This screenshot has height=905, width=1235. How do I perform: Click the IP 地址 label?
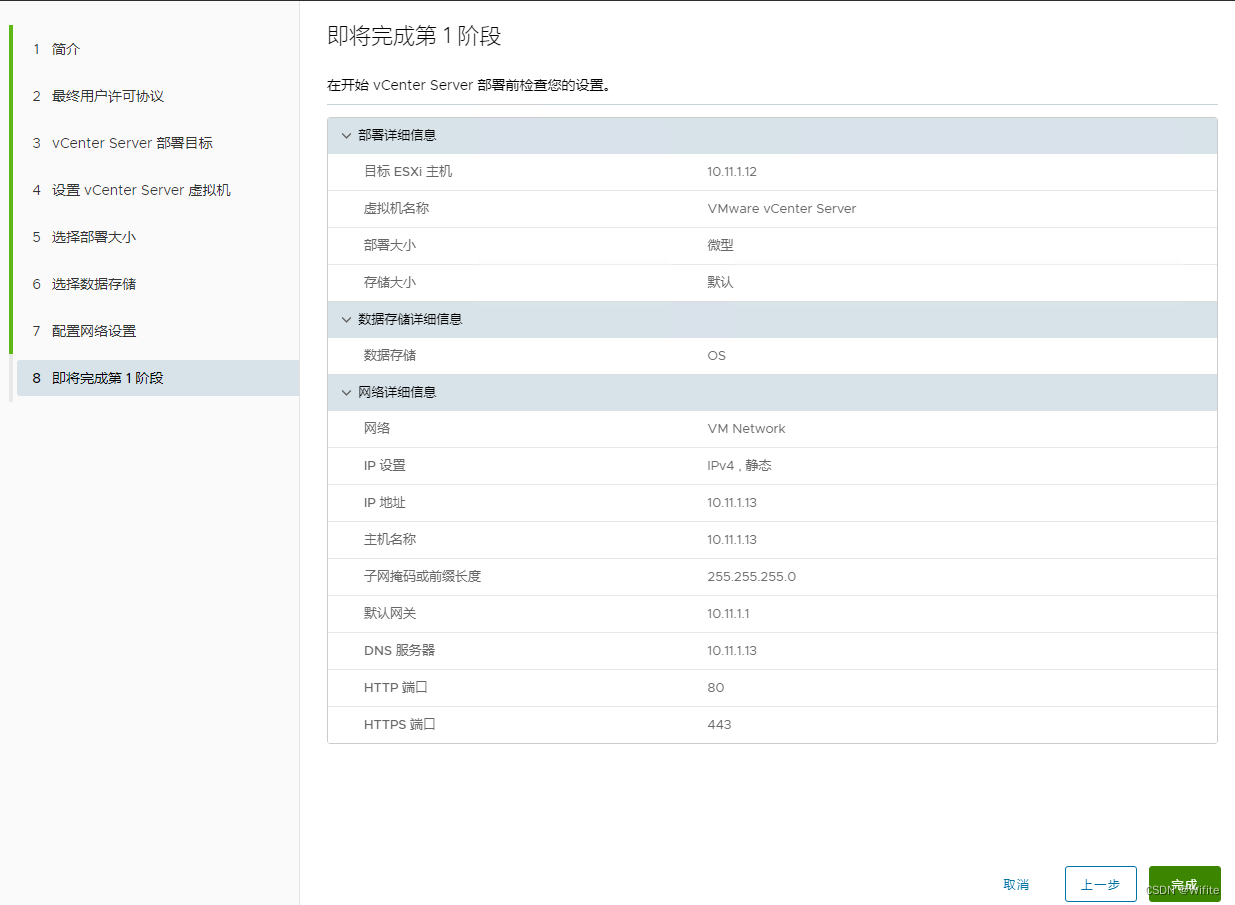(x=385, y=503)
